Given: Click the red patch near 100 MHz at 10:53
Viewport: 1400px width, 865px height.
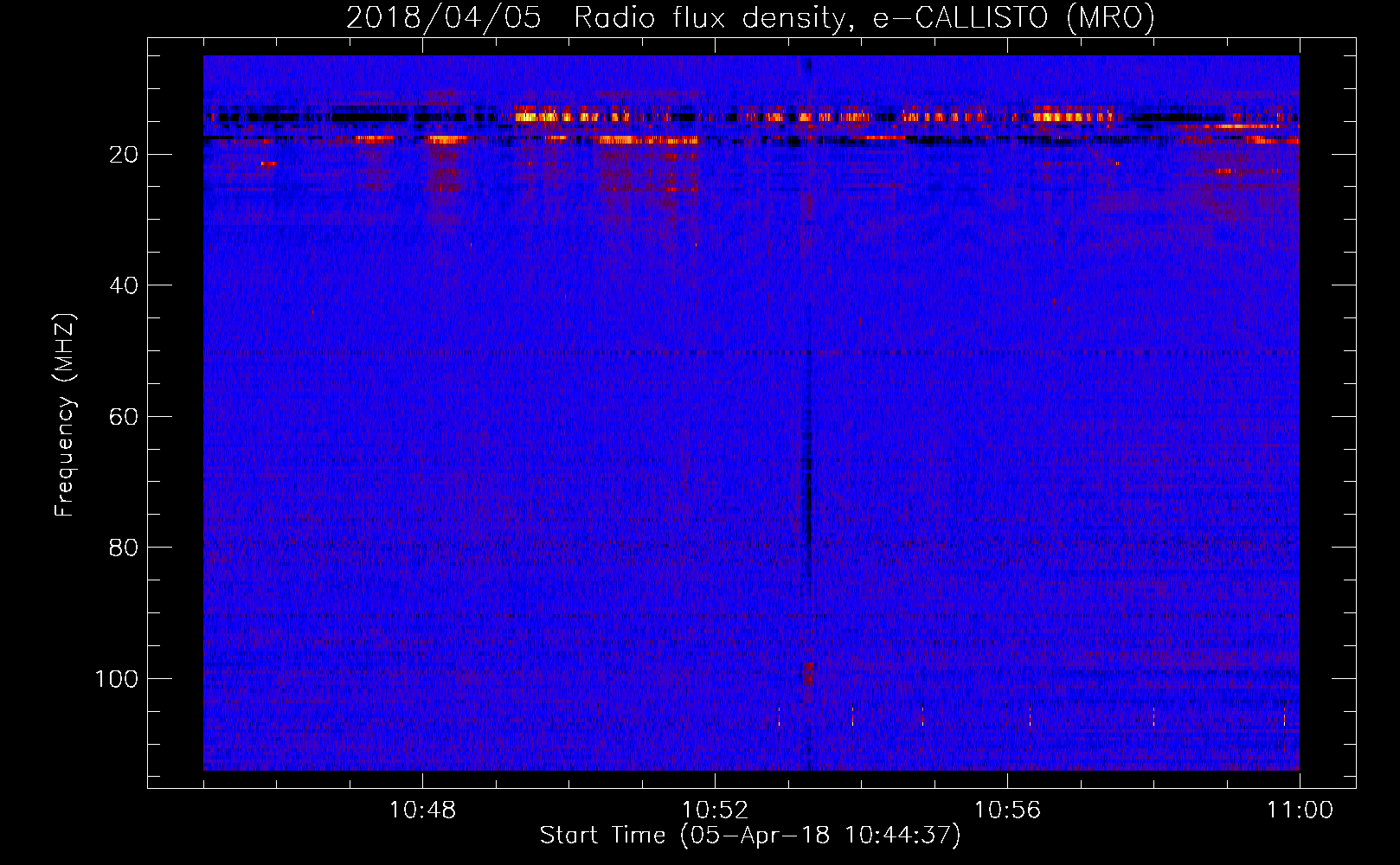Looking at the screenshot, I should (x=808, y=673).
